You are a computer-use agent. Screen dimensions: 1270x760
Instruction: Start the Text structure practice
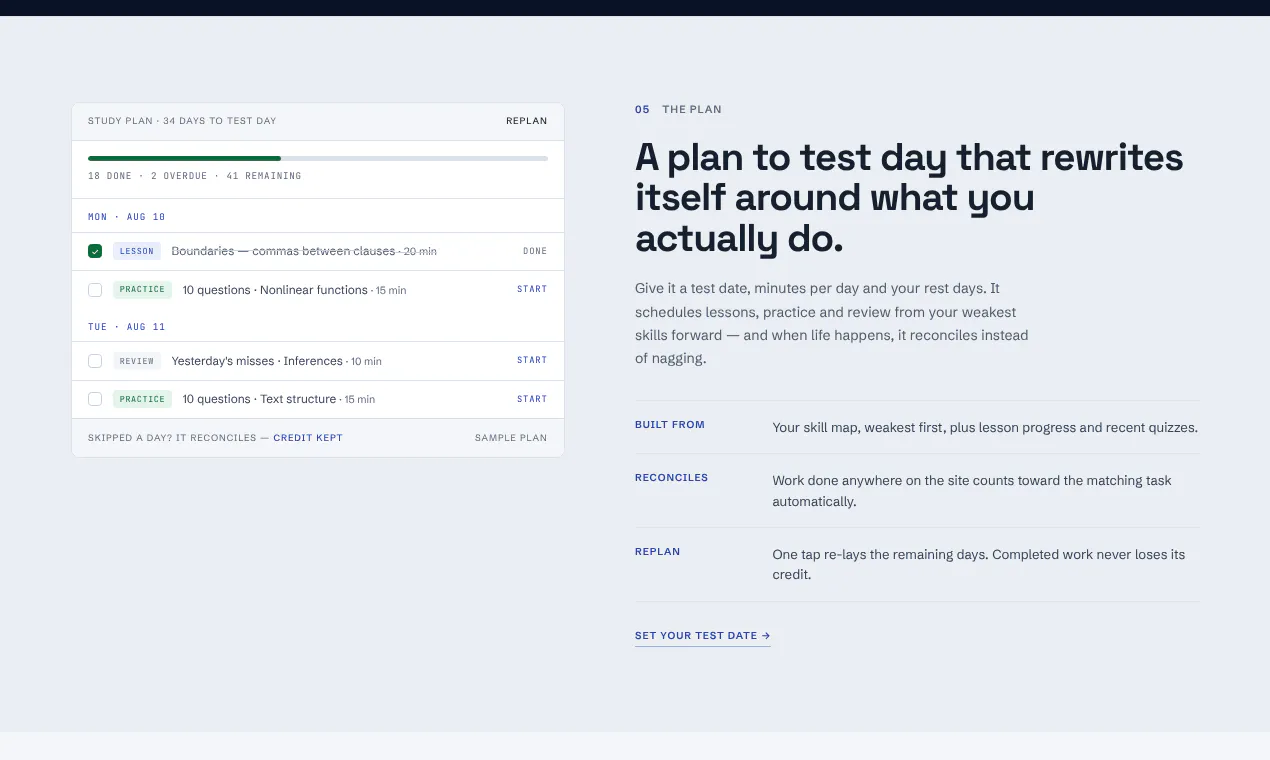click(532, 399)
